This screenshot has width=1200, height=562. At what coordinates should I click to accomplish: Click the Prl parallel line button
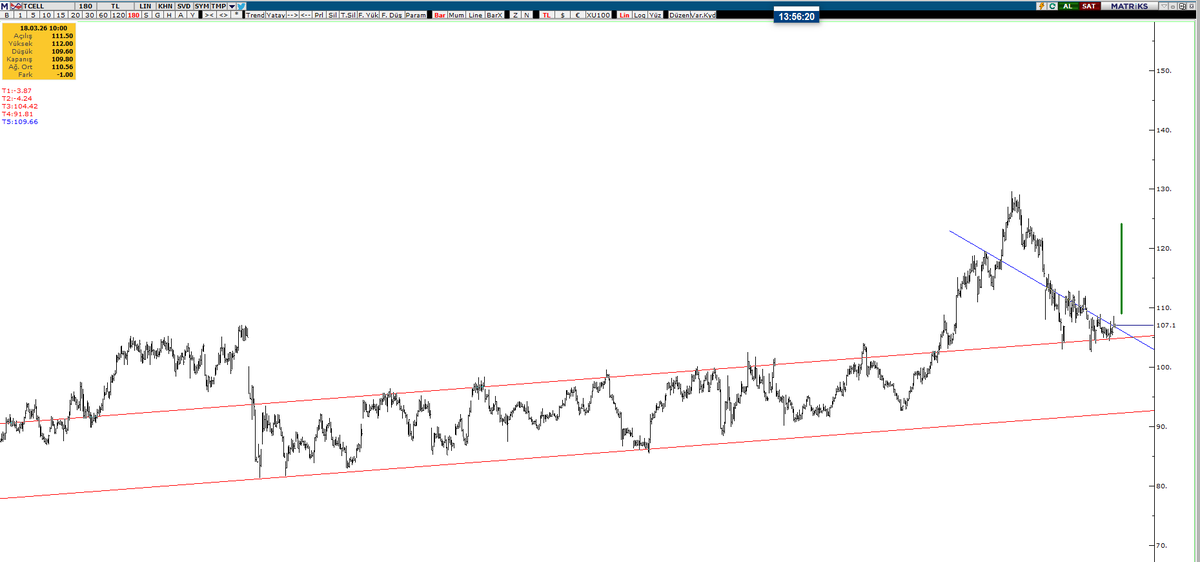(319, 16)
